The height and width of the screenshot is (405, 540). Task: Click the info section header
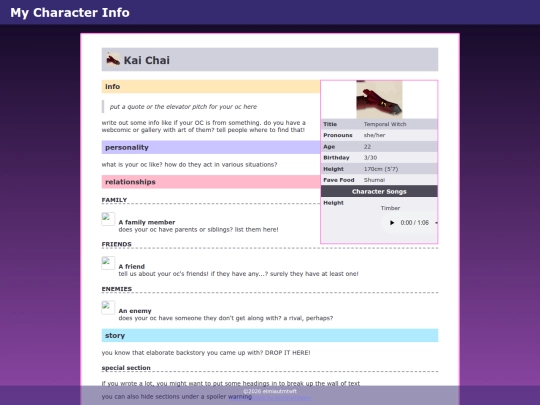[211, 86]
